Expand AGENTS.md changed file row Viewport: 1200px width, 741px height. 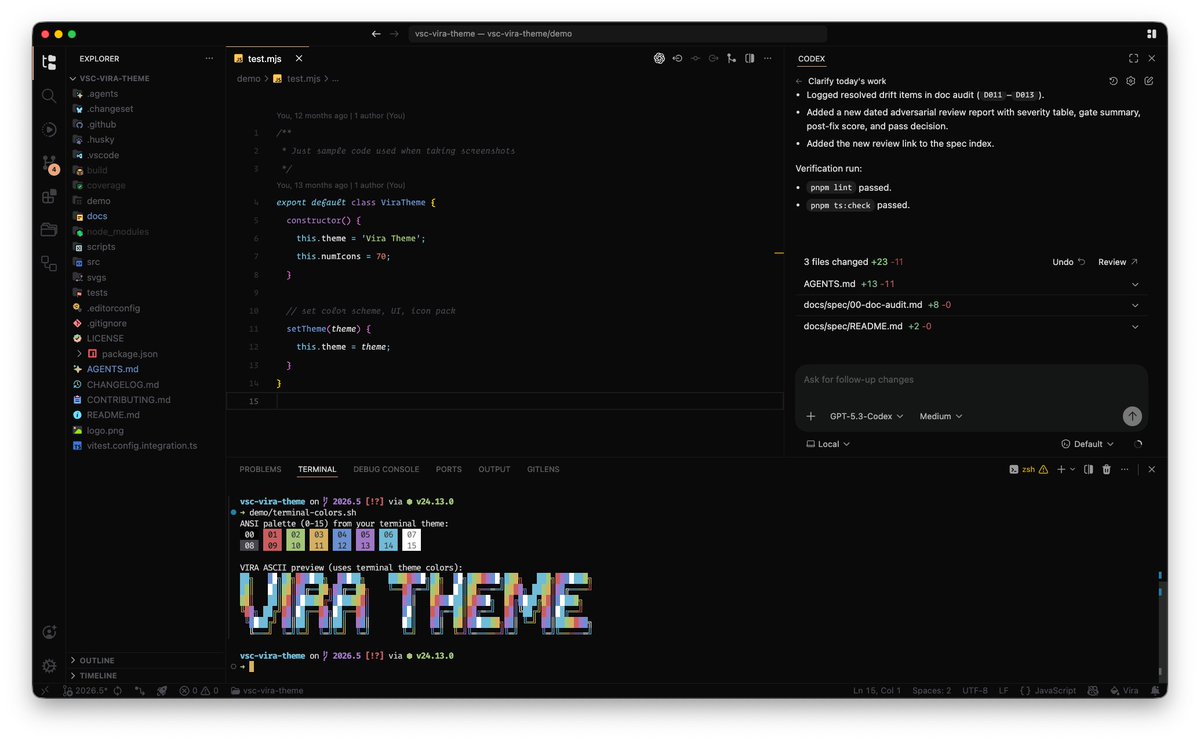pyautogui.click(x=971, y=284)
